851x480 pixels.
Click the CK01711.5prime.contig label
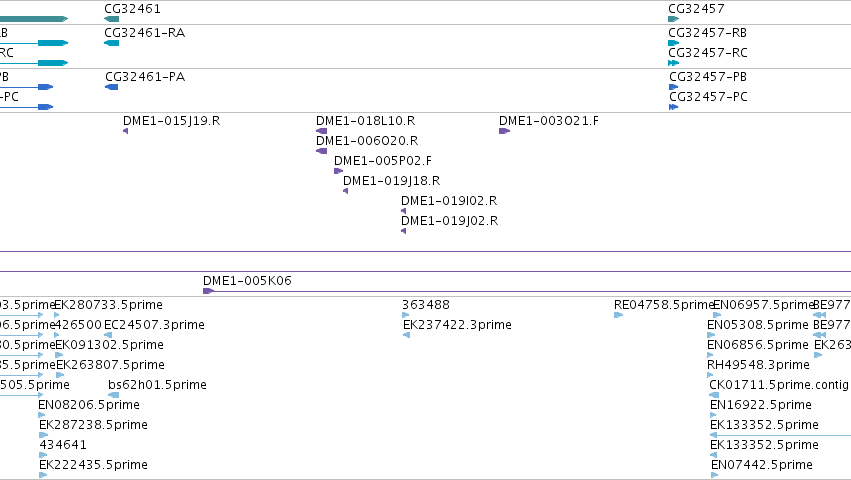click(x=779, y=385)
